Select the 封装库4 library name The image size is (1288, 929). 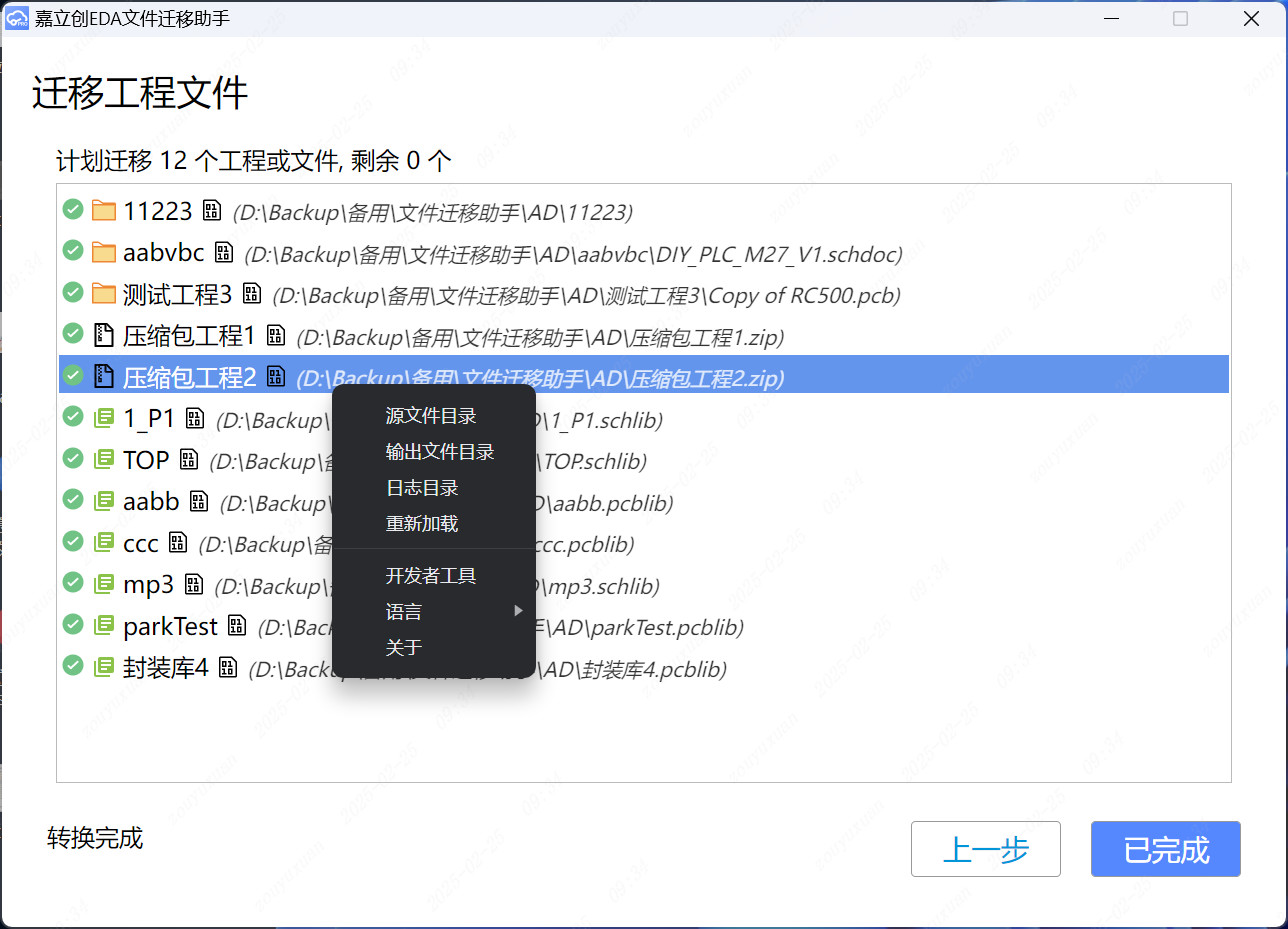pos(166,667)
